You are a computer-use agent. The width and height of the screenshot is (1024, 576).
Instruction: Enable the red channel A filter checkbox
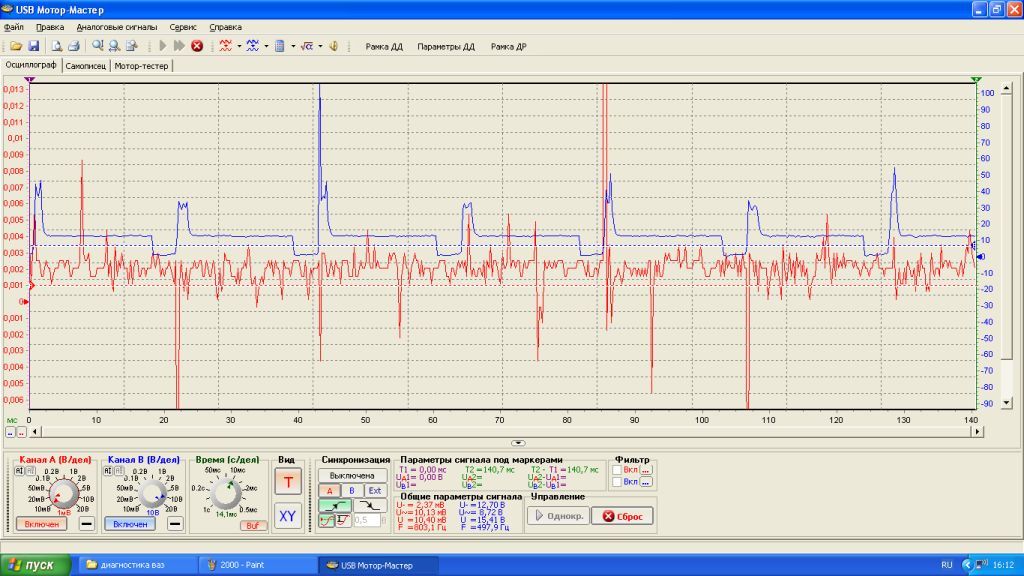point(616,470)
